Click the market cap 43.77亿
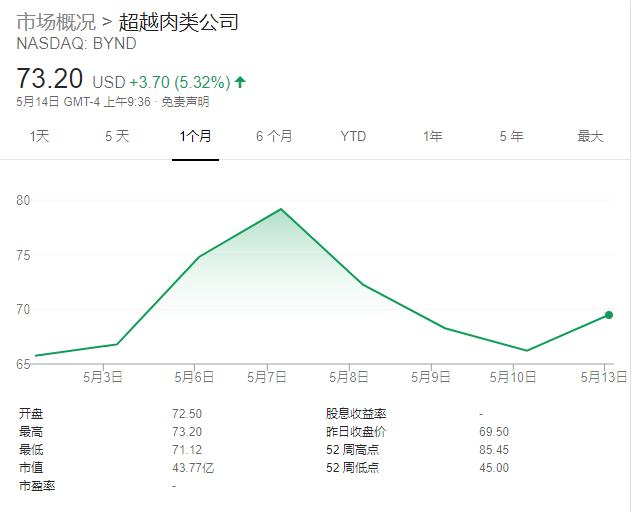Viewport: 643px width, 512px height. (193, 468)
